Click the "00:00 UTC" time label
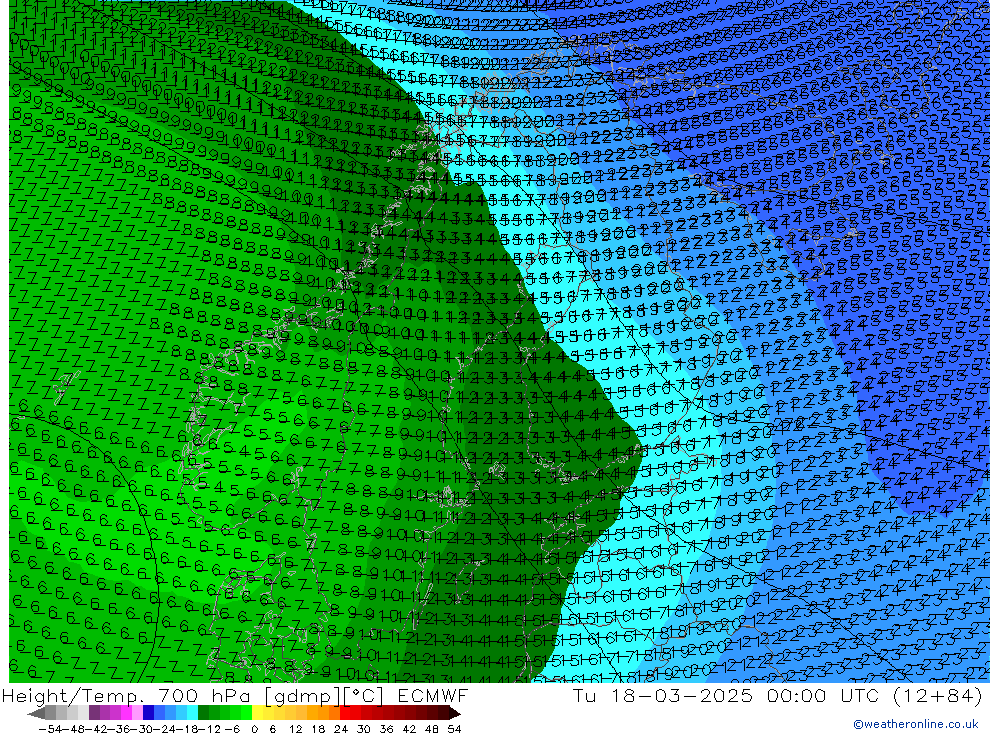1000x733 pixels. pos(823,696)
